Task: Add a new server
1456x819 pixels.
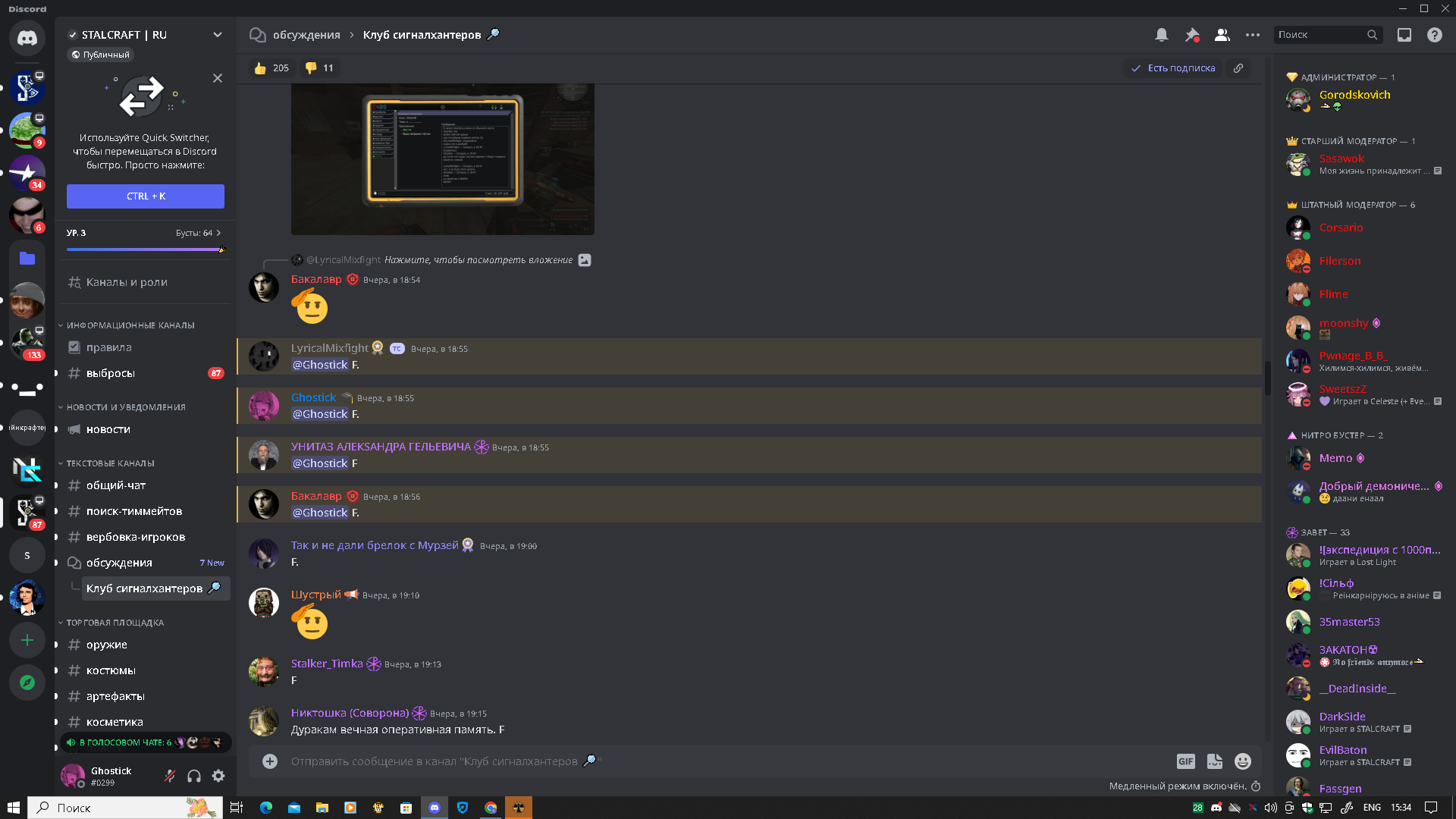Action: point(27,640)
